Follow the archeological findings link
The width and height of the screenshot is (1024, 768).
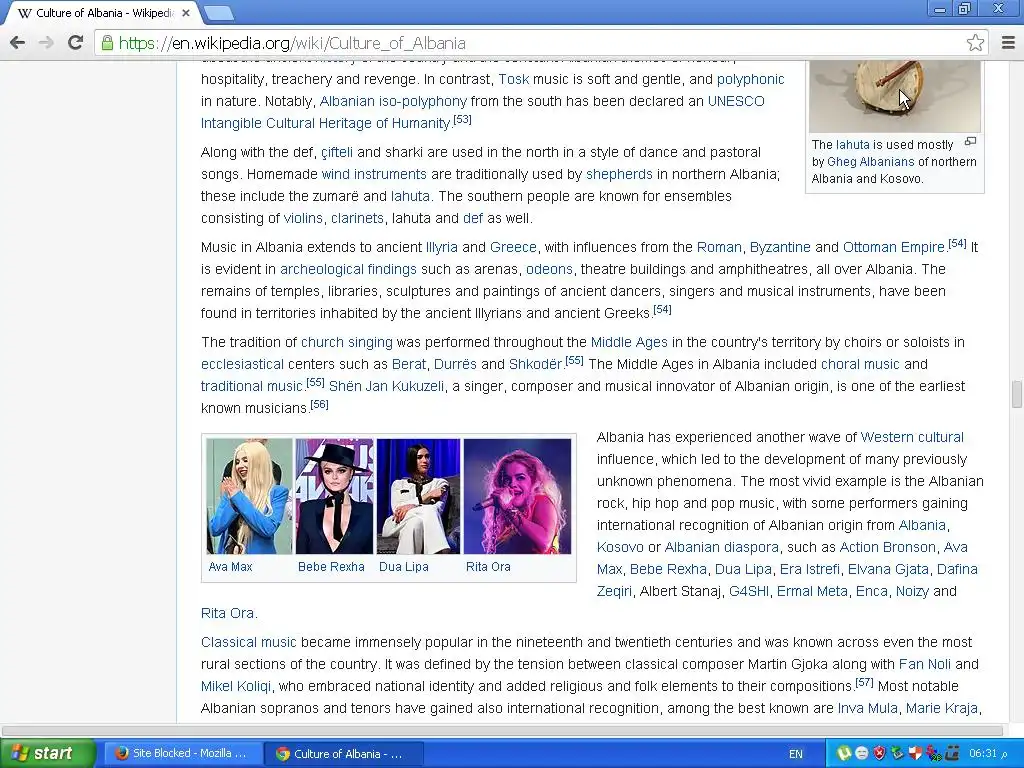click(x=348, y=269)
